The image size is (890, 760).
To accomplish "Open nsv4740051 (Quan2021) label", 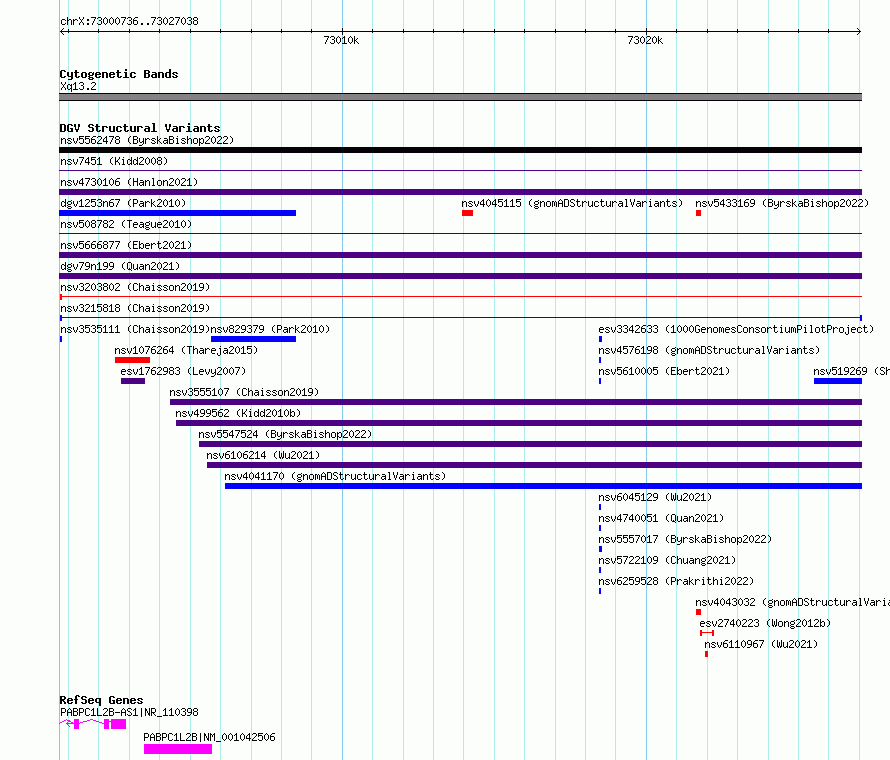I will pos(661,518).
